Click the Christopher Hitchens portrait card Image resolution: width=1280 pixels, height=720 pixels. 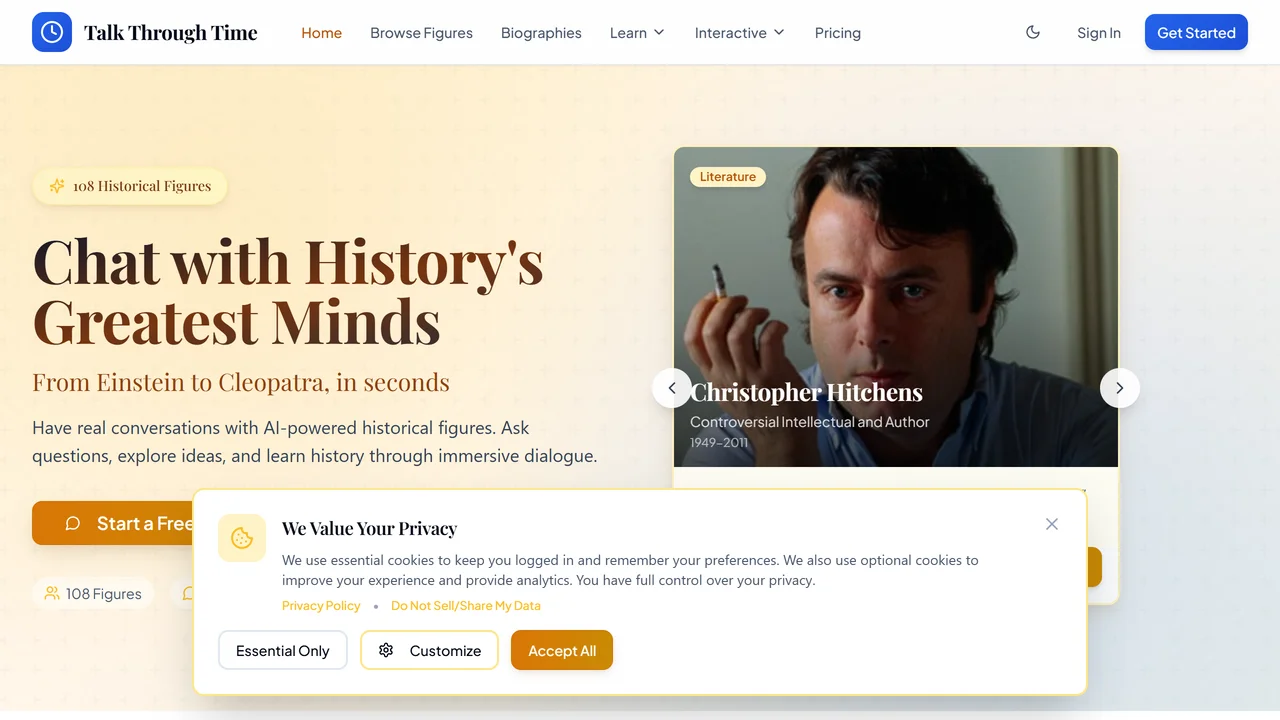[896, 307]
